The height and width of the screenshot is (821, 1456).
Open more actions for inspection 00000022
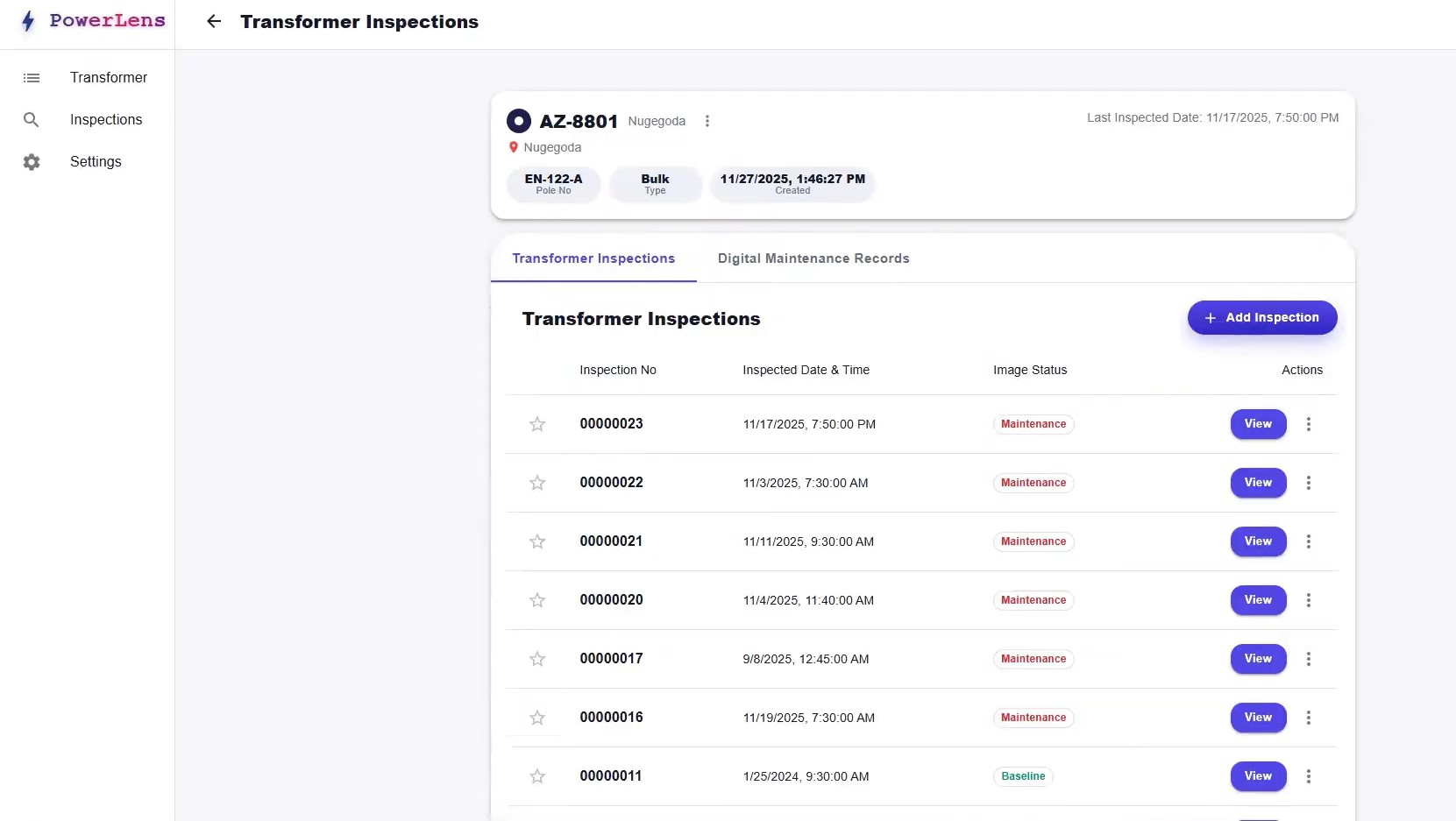(x=1309, y=483)
